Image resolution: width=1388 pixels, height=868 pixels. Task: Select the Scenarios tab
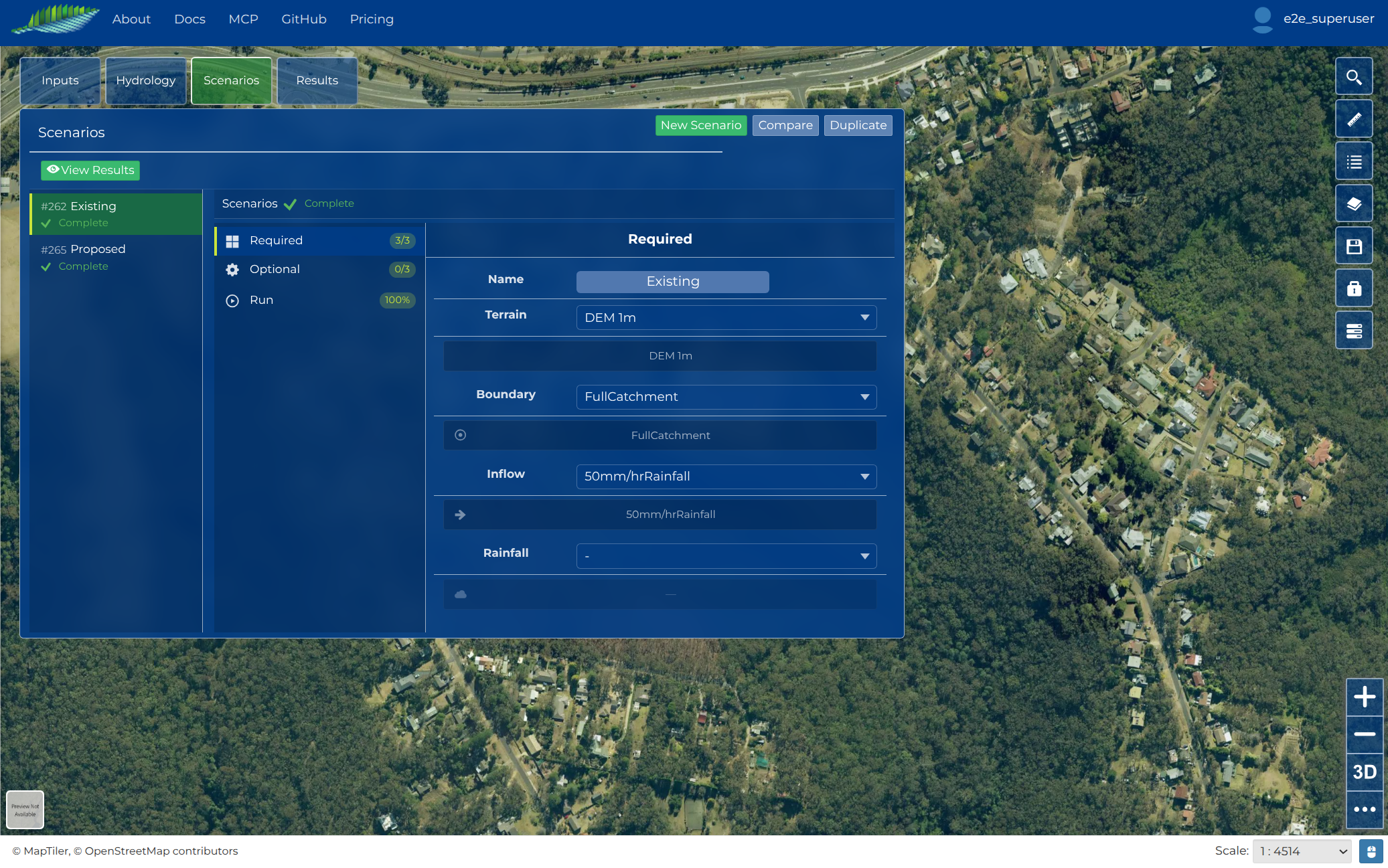(232, 80)
